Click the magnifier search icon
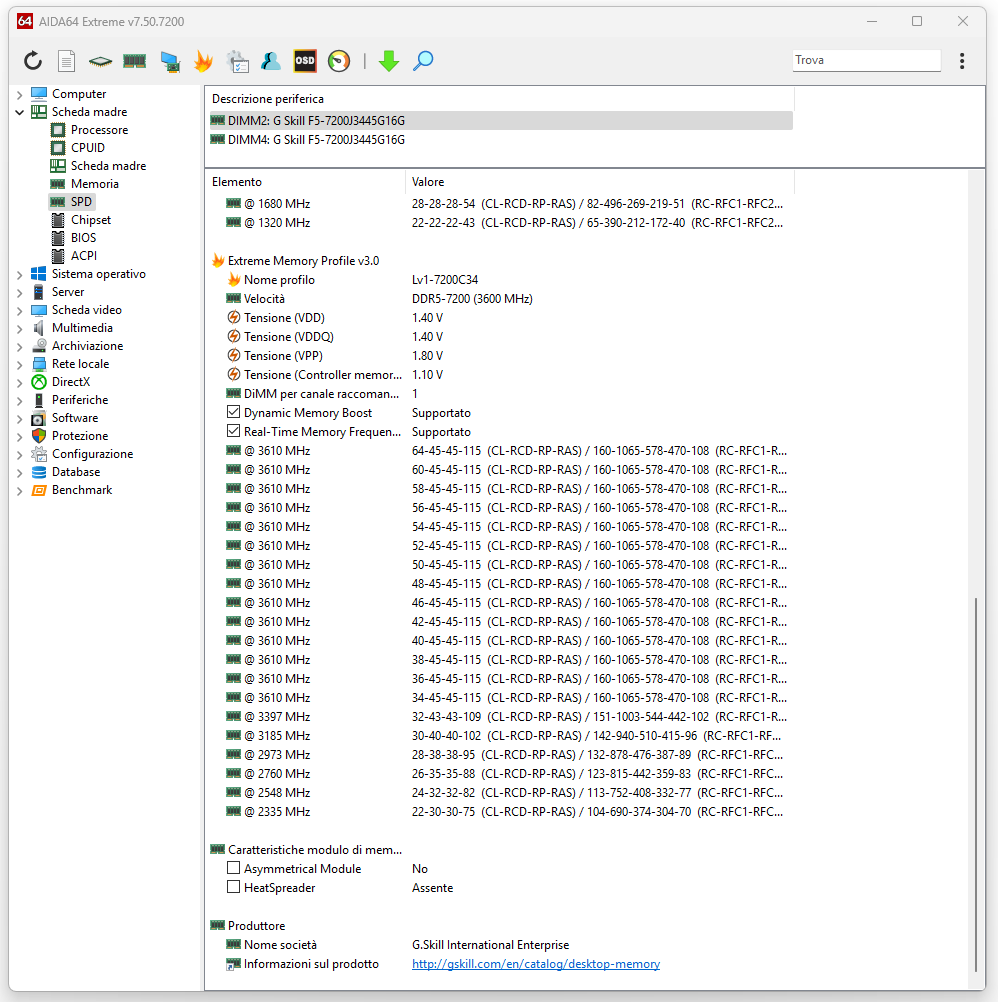Screen dimensions: 998x1002 (x=423, y=61)
